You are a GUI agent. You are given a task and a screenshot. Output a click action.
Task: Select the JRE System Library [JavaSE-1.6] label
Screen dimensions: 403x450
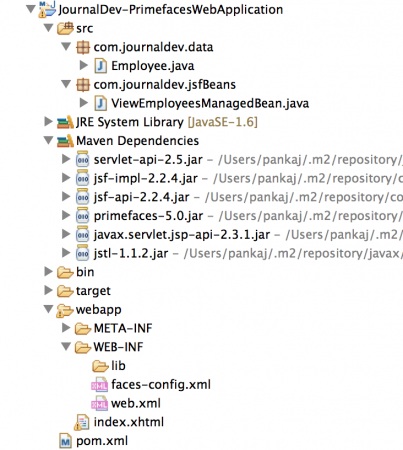point(167,122)
